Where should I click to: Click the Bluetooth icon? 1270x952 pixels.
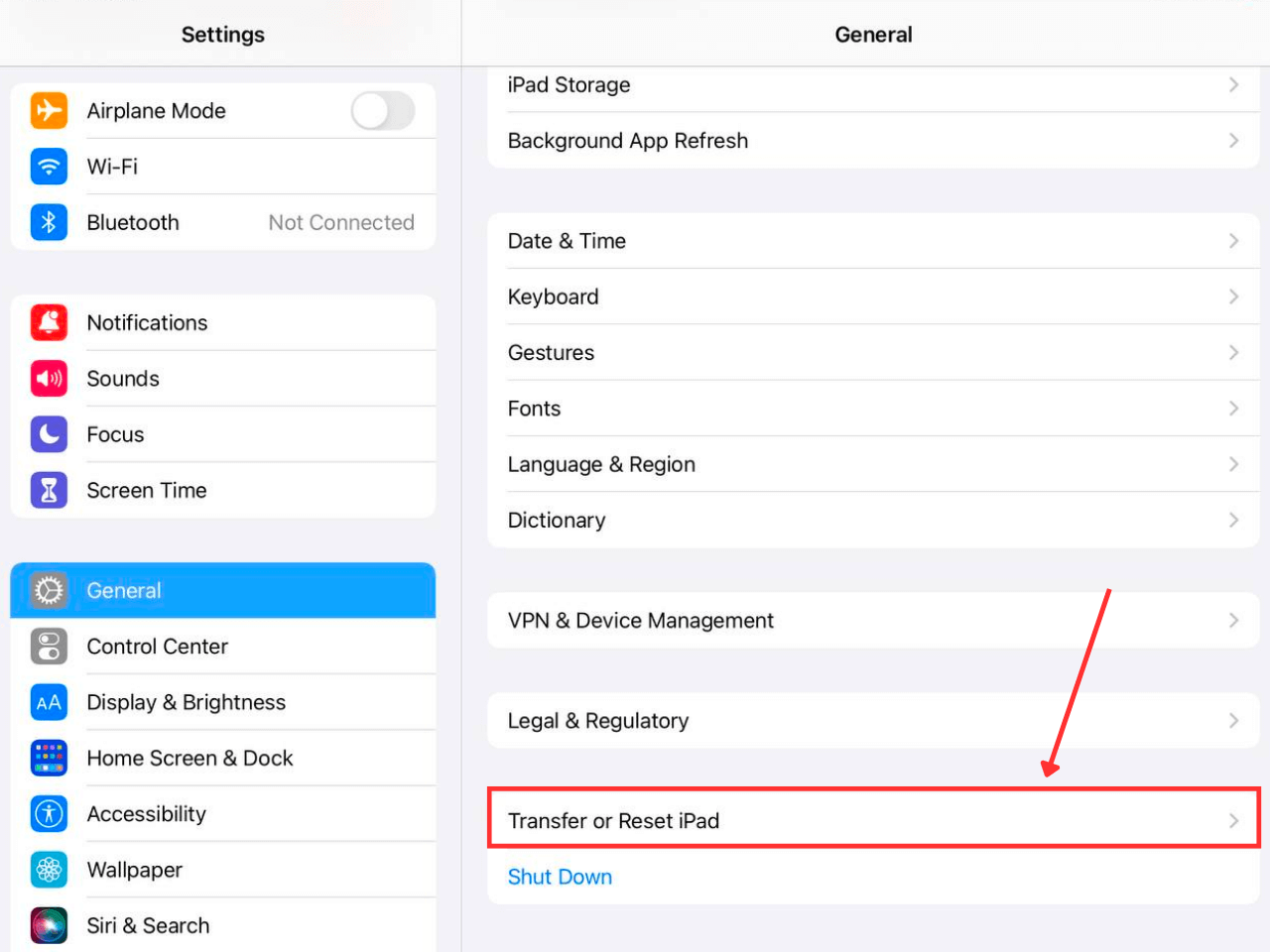pyautogui.click(x=49, y=222)
